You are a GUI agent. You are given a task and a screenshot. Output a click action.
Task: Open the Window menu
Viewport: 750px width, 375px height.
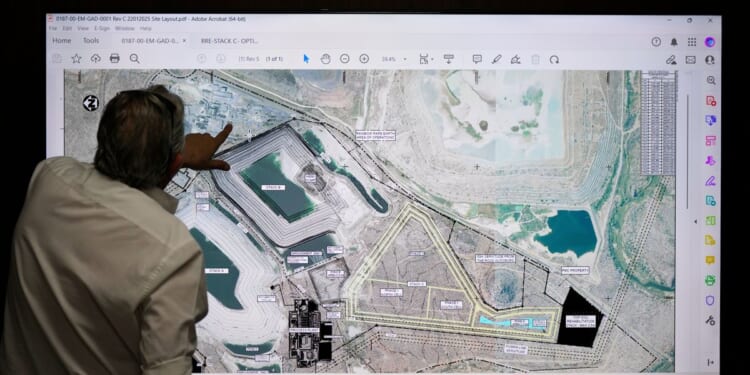point(124,29)
